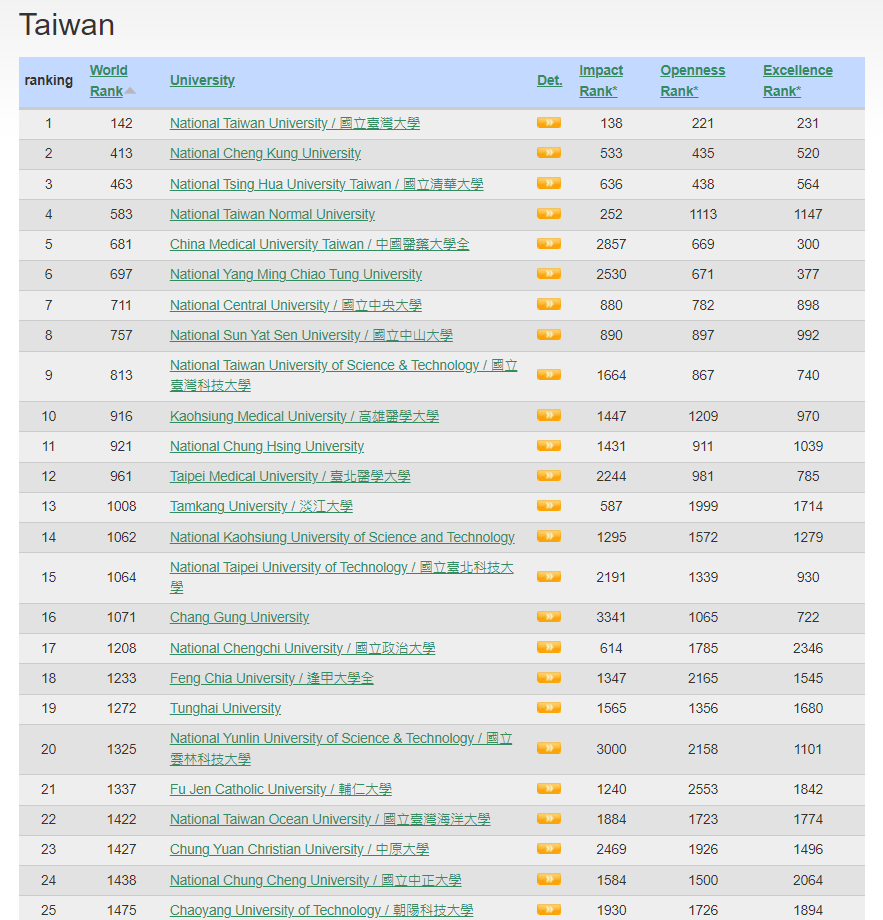Sort by Impact Rank column
883x920 pixels.
pos(601,80)
